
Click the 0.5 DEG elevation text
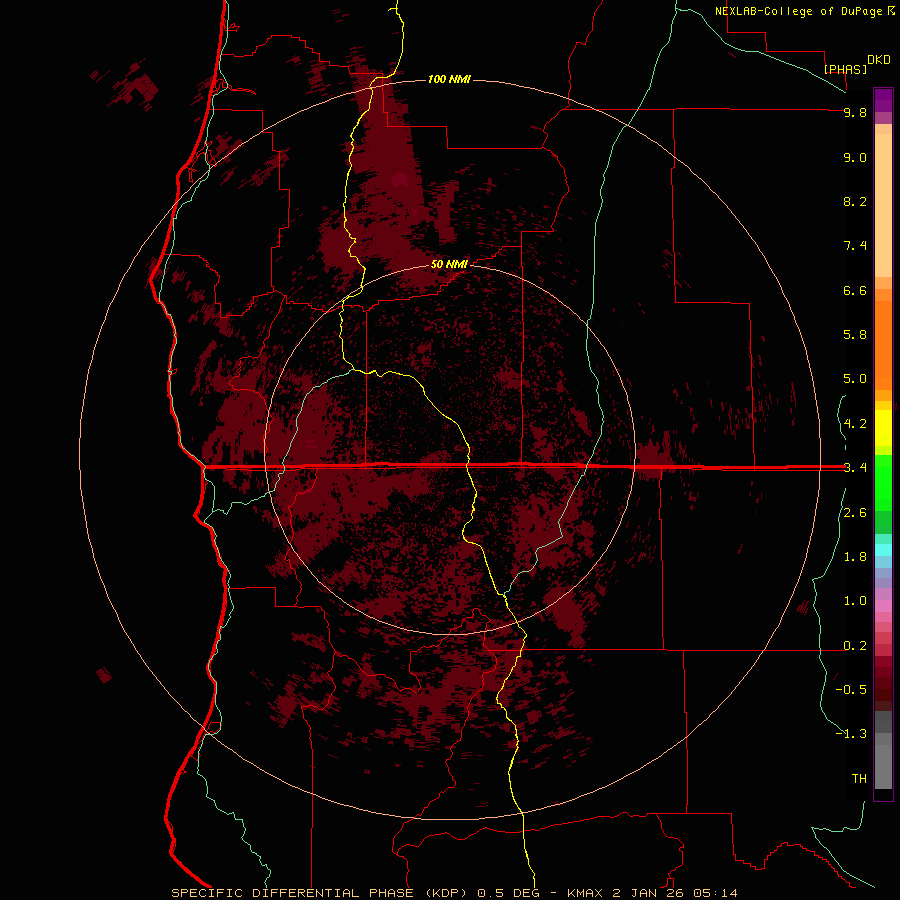(x=511, y=893)
